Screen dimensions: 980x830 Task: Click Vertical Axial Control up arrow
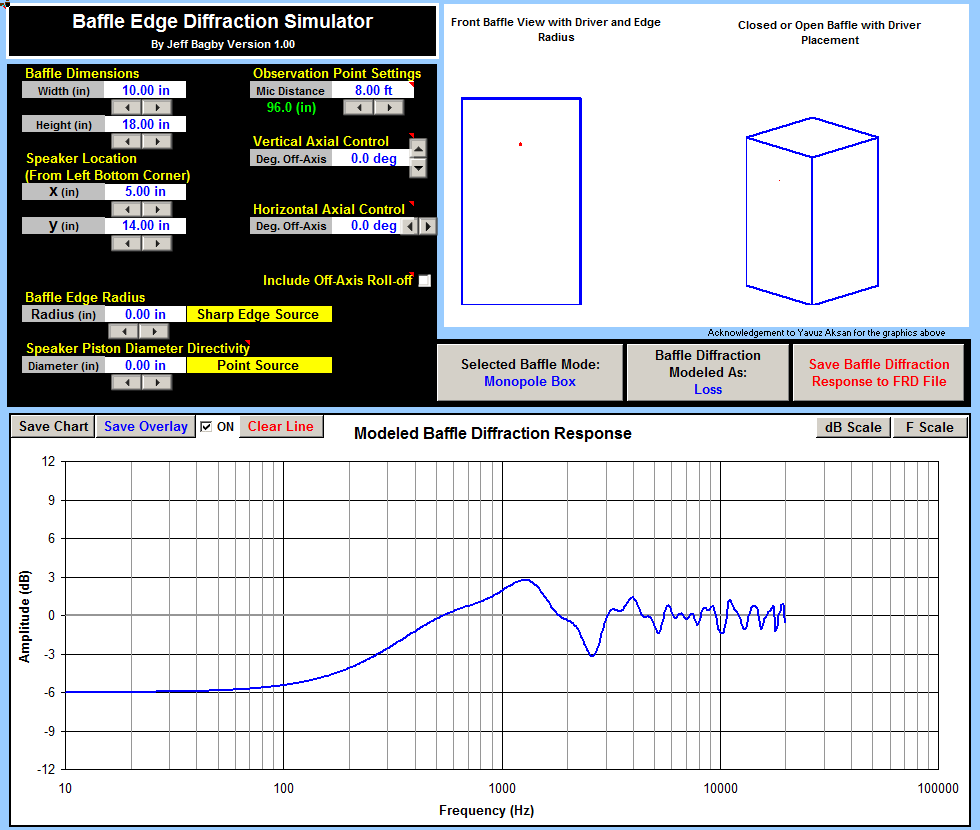[x=418, y=148]
